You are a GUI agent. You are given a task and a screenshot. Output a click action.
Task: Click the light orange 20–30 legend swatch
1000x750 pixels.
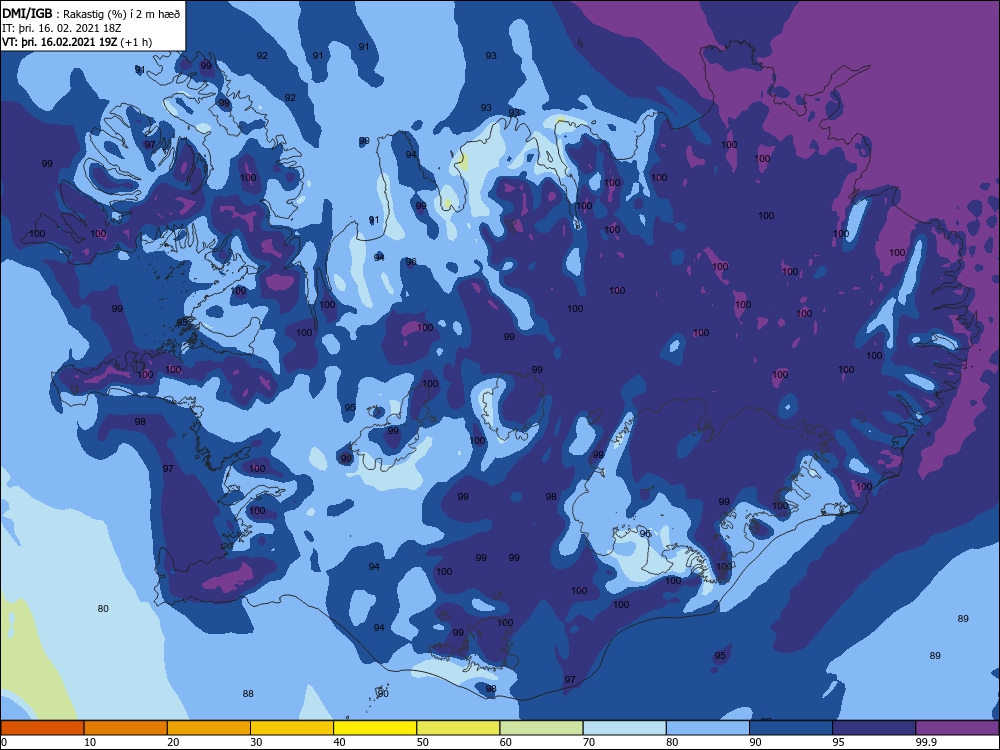click(x=209, y=728)
